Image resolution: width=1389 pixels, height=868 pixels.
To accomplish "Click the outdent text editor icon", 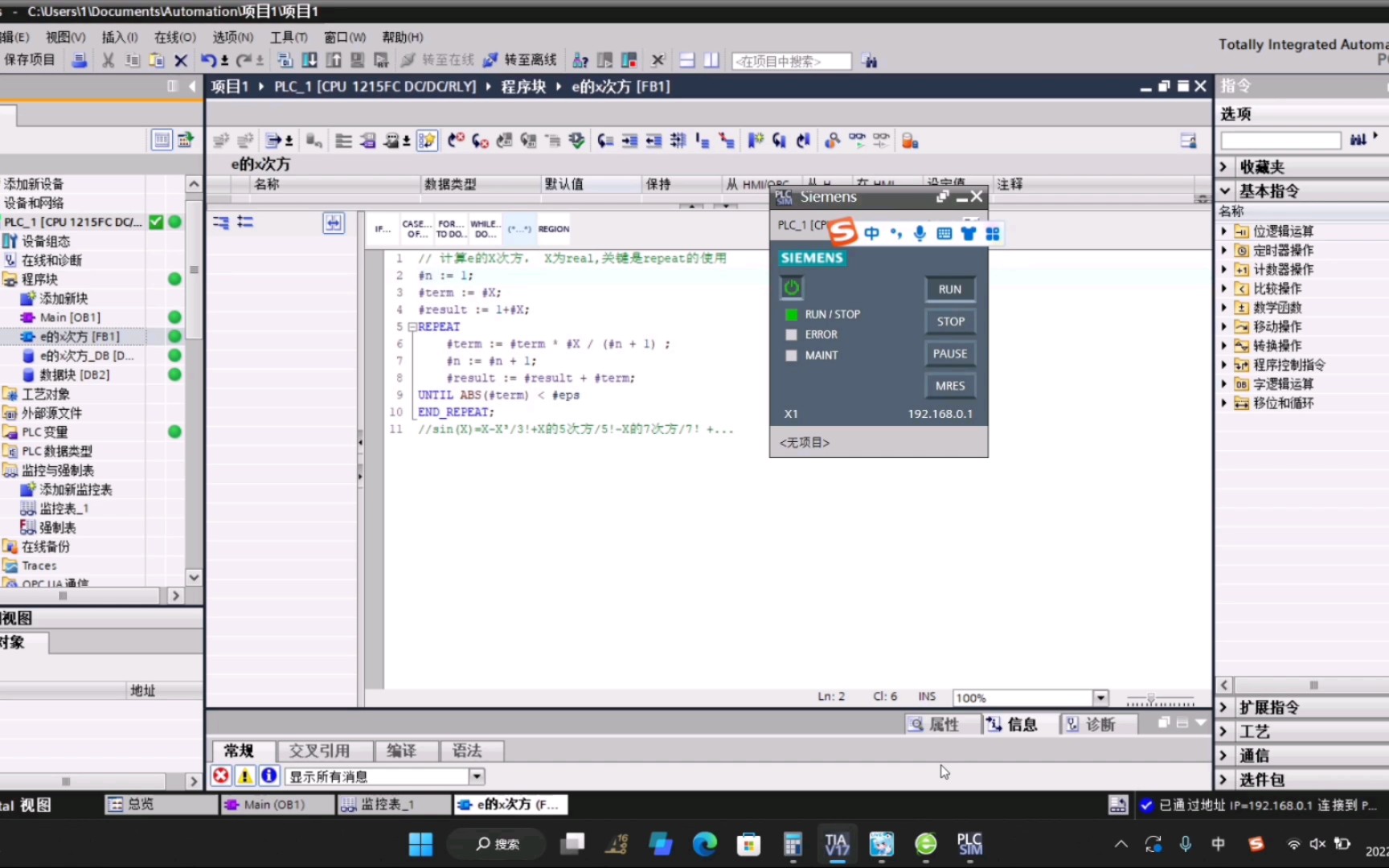I will click(x=654, y=141).
